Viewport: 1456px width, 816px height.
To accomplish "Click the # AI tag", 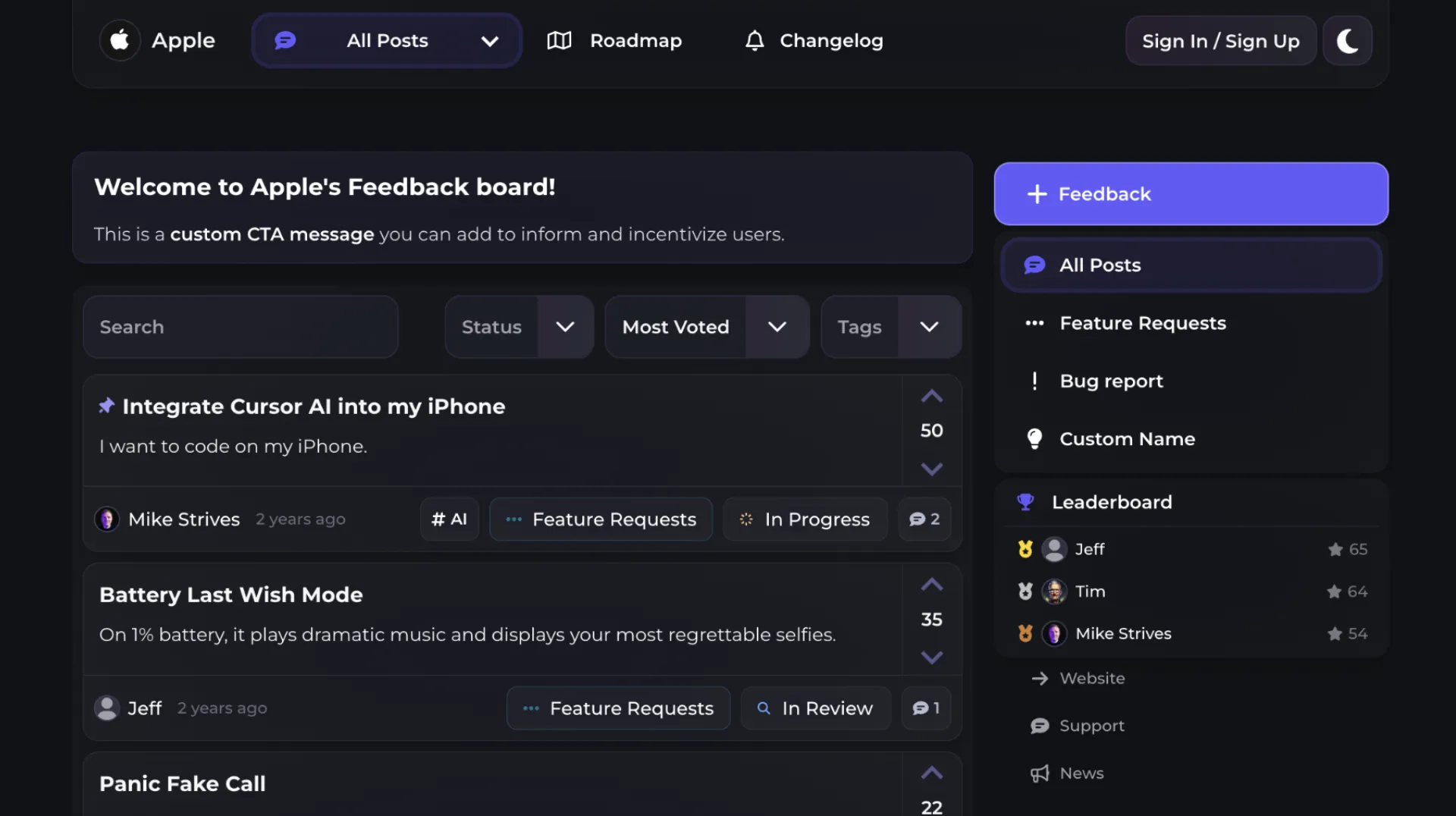I will pyautogui.click(x=450, y=519).
